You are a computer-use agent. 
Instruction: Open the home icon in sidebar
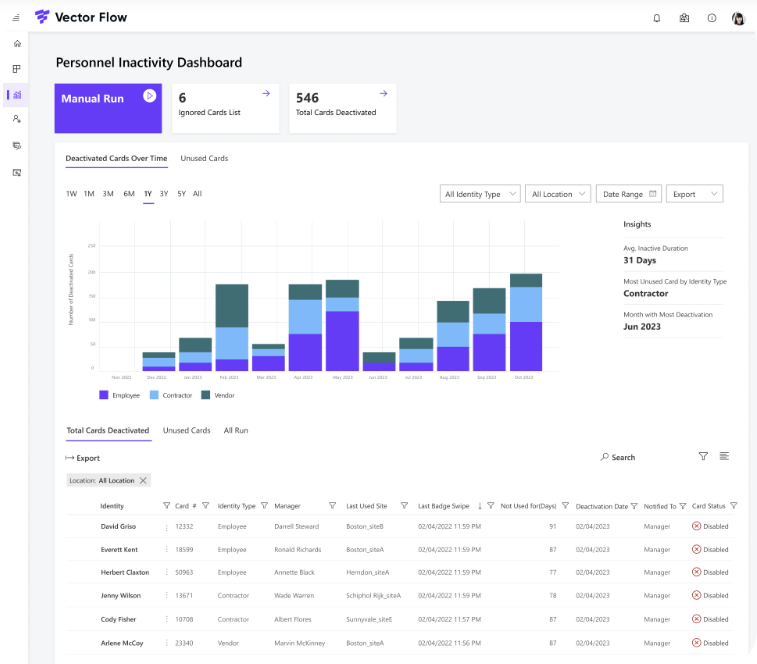[17, 44]
